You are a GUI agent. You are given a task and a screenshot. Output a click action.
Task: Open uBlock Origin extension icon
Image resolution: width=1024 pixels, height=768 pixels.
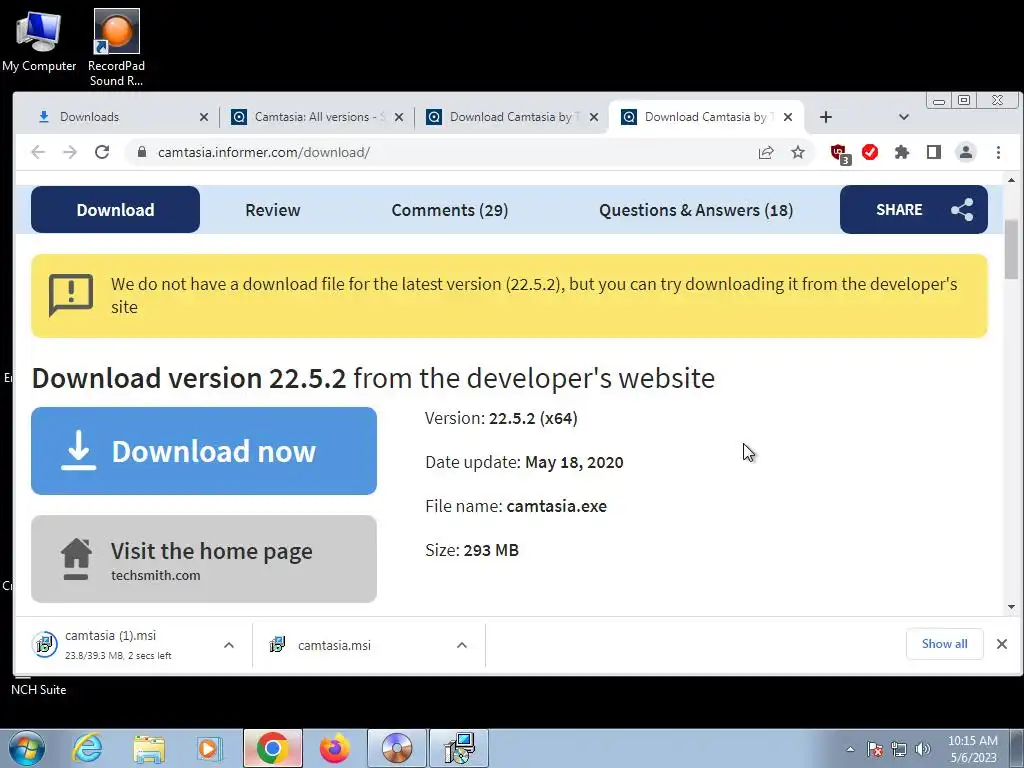[840, 153]
